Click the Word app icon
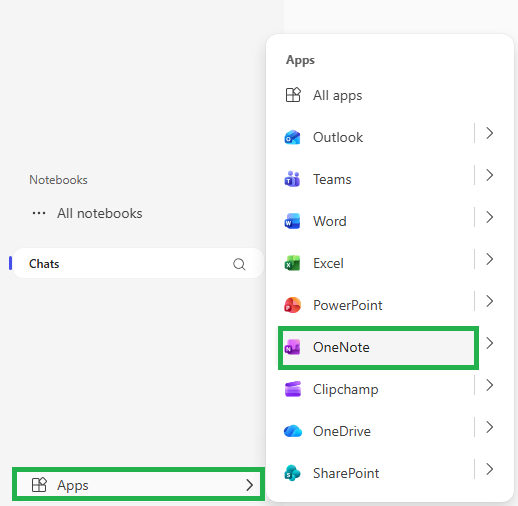This screenshot has width=518, height=506. click(292, 221)
